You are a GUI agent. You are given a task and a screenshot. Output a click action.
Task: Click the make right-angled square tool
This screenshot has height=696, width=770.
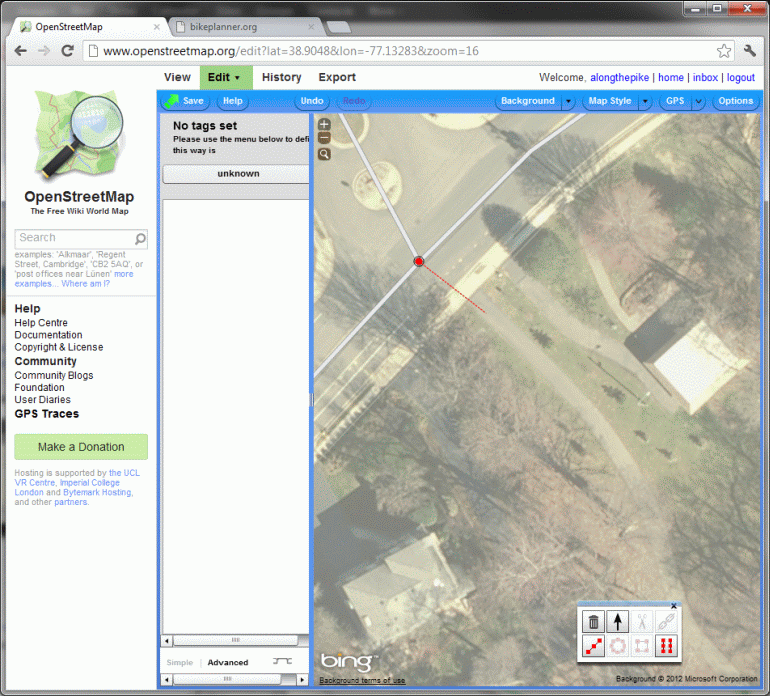coord(642,646)
